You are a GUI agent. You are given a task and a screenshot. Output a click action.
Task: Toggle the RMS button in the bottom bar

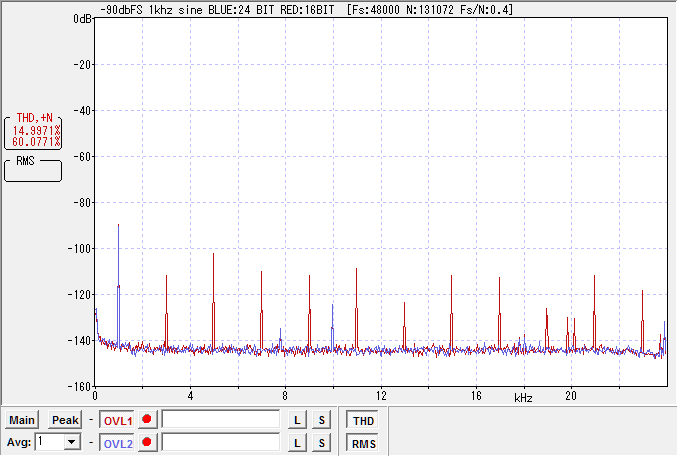pyautogui.click(x=363, y=444)
